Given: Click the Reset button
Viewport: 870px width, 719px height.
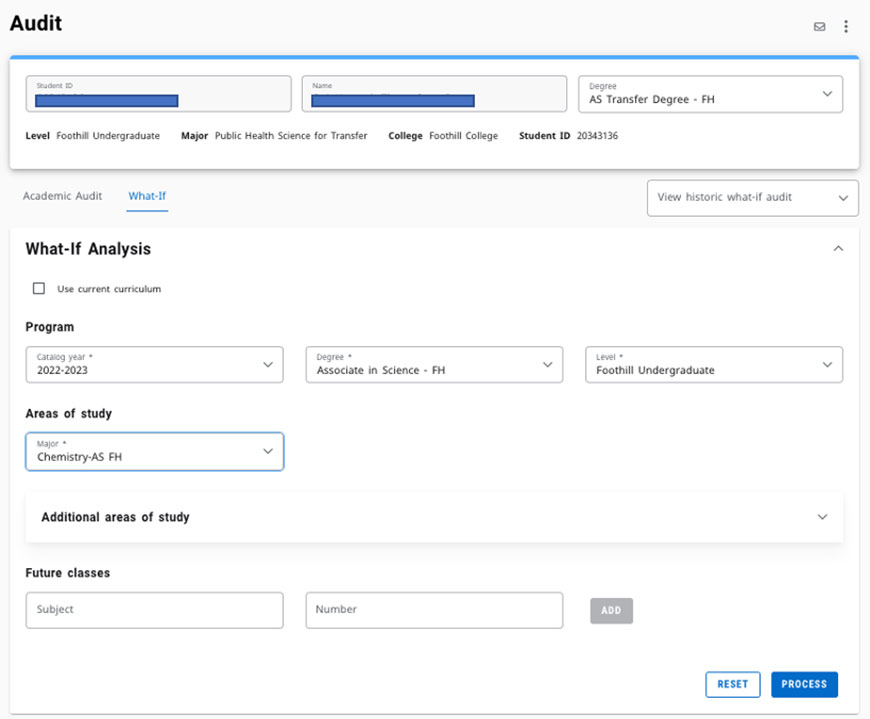Looking at the screenshot, I should click(732, 684).
